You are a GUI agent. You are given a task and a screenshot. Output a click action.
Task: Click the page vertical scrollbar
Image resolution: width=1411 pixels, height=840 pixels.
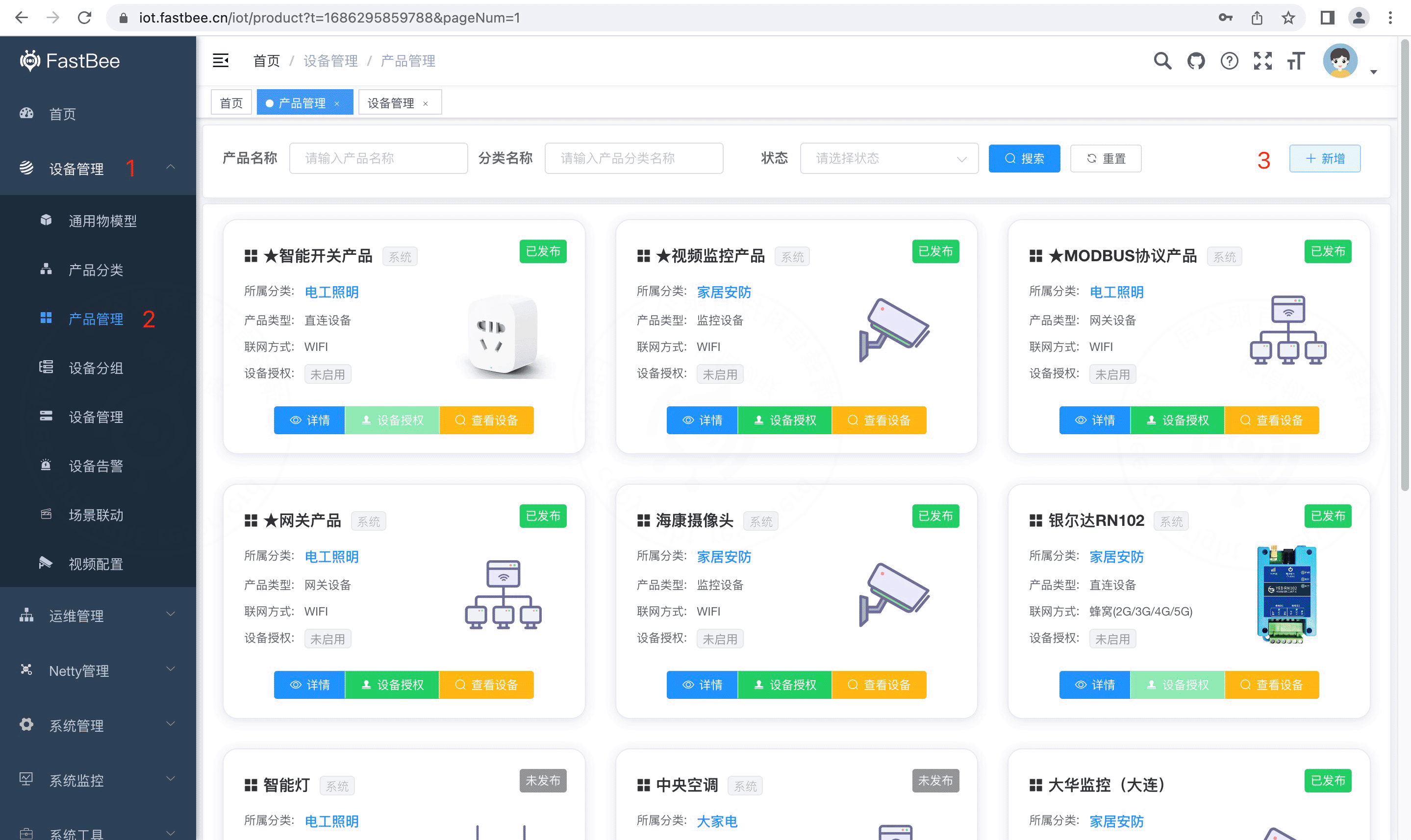pyautogui.click(x=1405, y=266)
